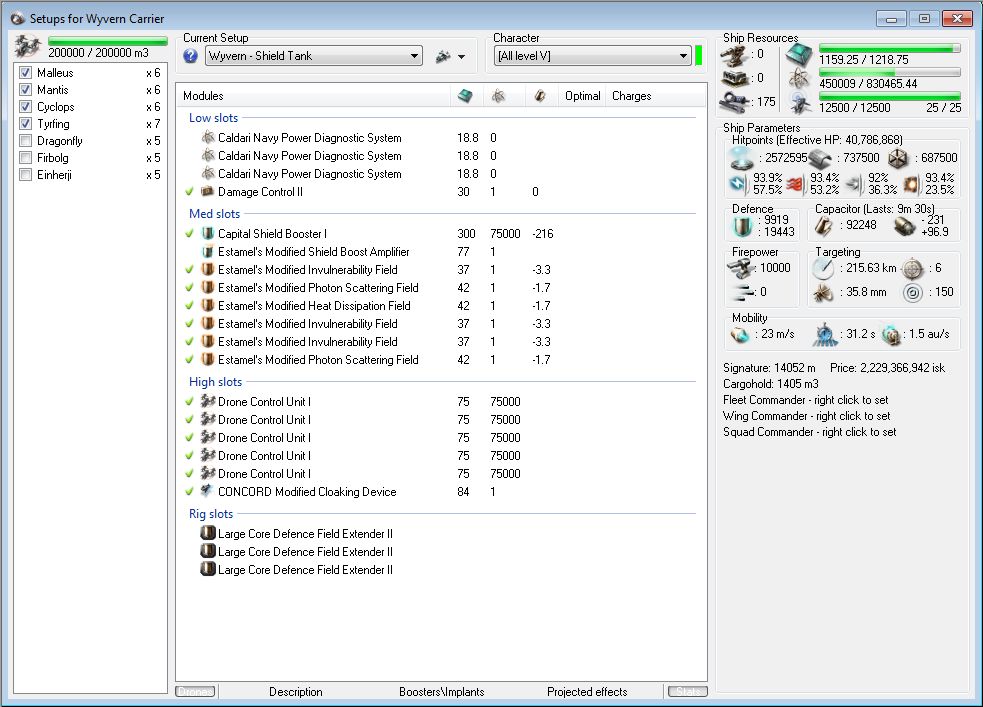
Task: Click the blue help question mark icon
Action: coord(191,56)
